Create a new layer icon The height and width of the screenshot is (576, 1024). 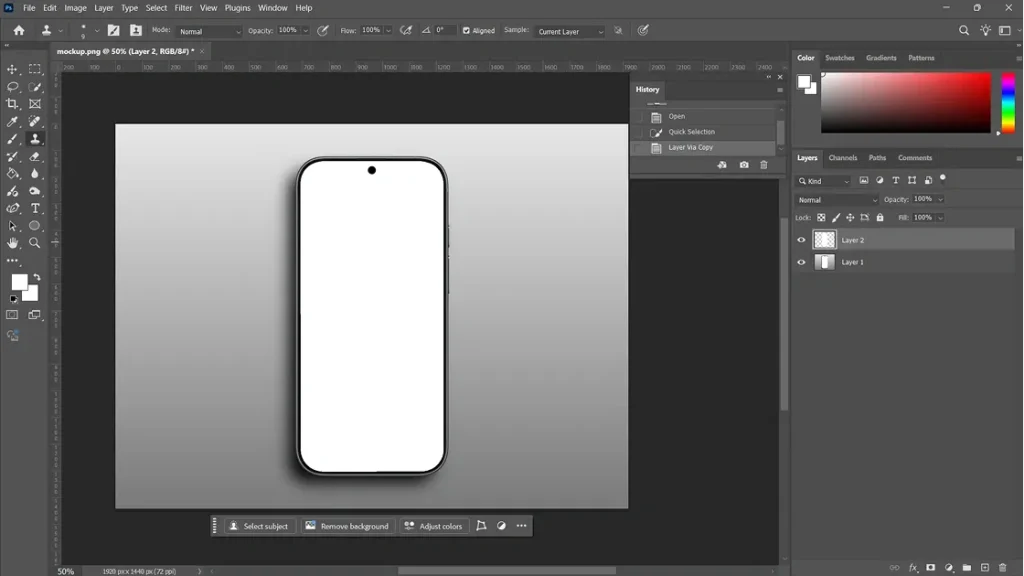coord(985,568)
